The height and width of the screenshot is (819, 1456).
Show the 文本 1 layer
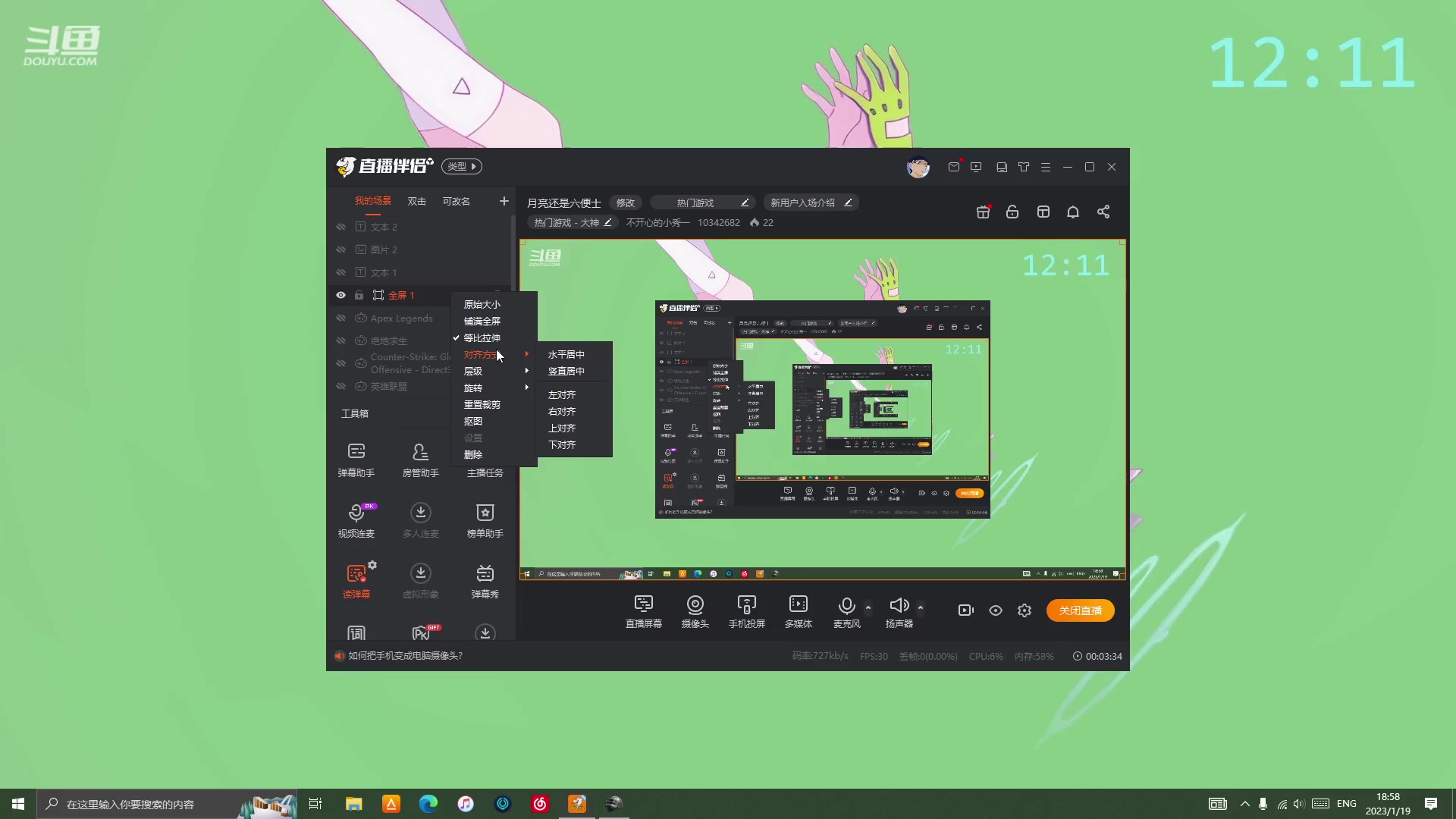pos(340,272)
